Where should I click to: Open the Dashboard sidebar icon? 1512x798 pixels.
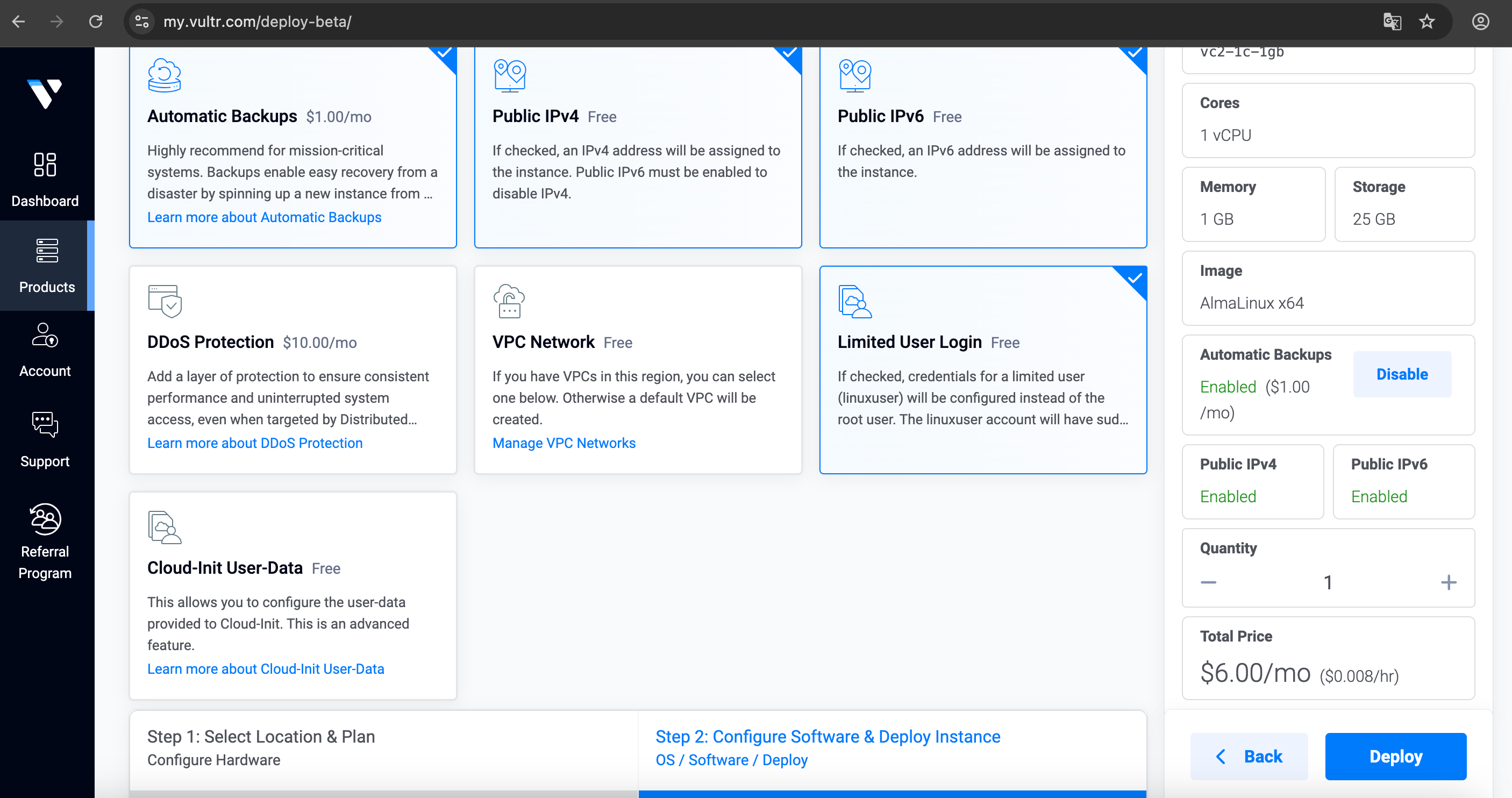[x=45, y=165]
